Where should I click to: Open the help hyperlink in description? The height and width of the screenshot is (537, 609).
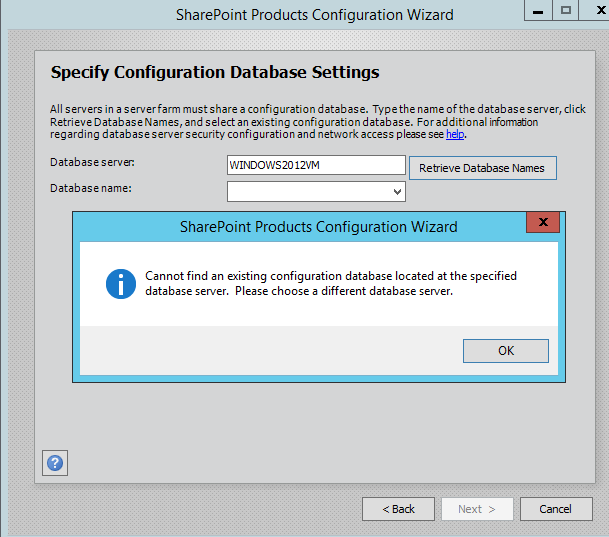point(455,134)
